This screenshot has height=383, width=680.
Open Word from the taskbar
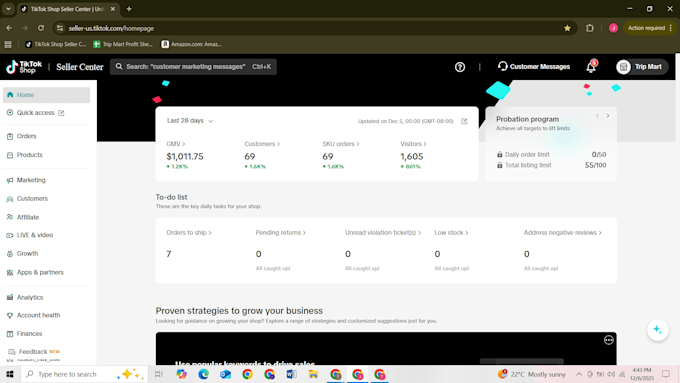tap(291, 374)
